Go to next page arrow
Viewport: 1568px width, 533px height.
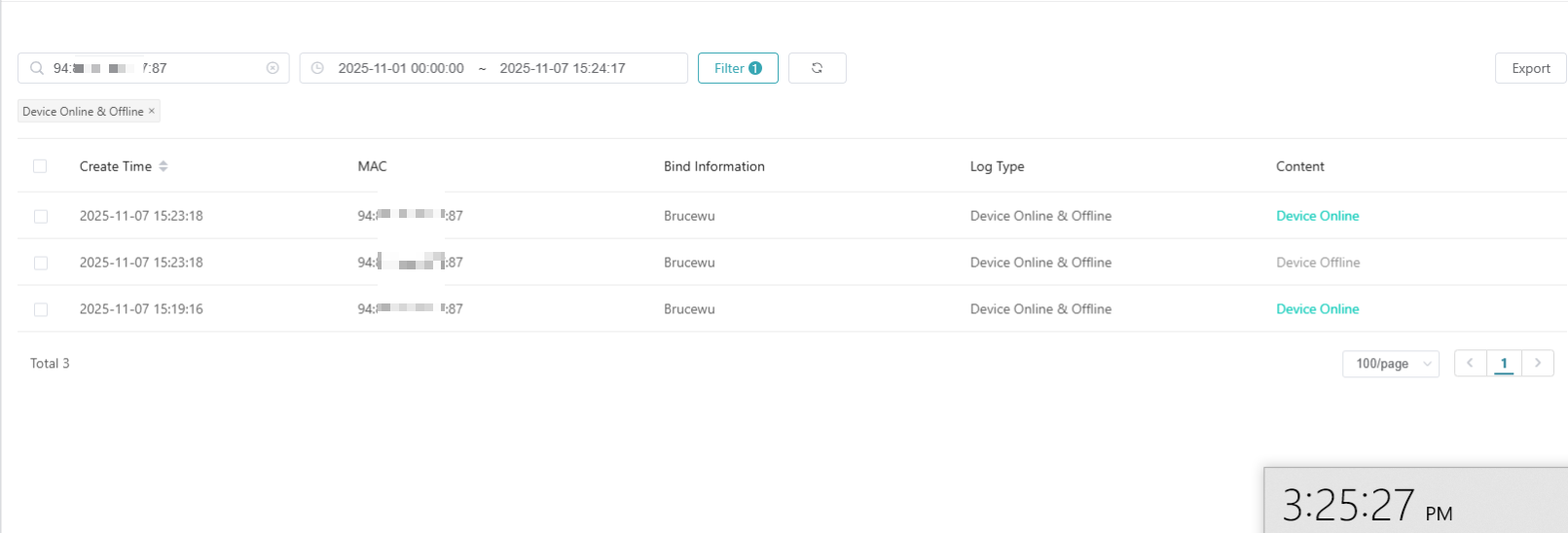tap(1537, 363)
